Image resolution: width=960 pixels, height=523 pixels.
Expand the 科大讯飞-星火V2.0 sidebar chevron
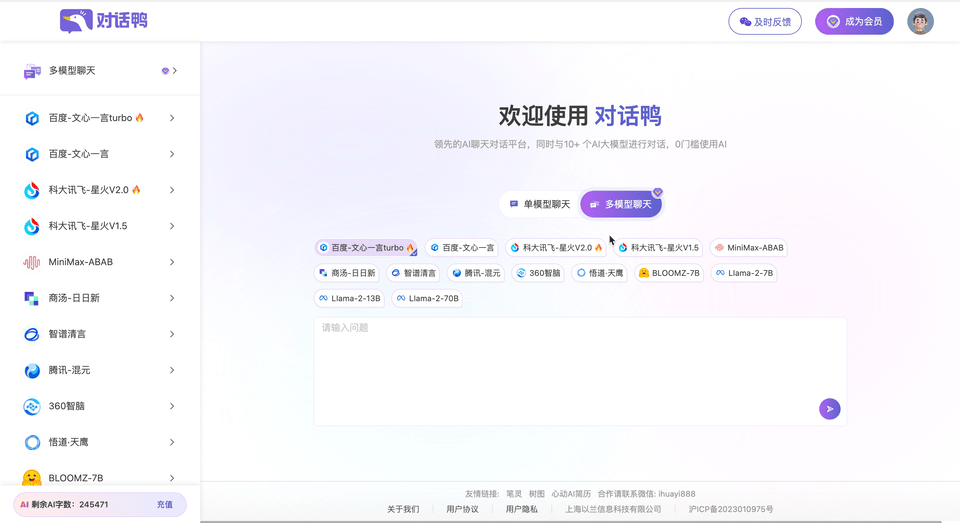[x=172, y=190]
